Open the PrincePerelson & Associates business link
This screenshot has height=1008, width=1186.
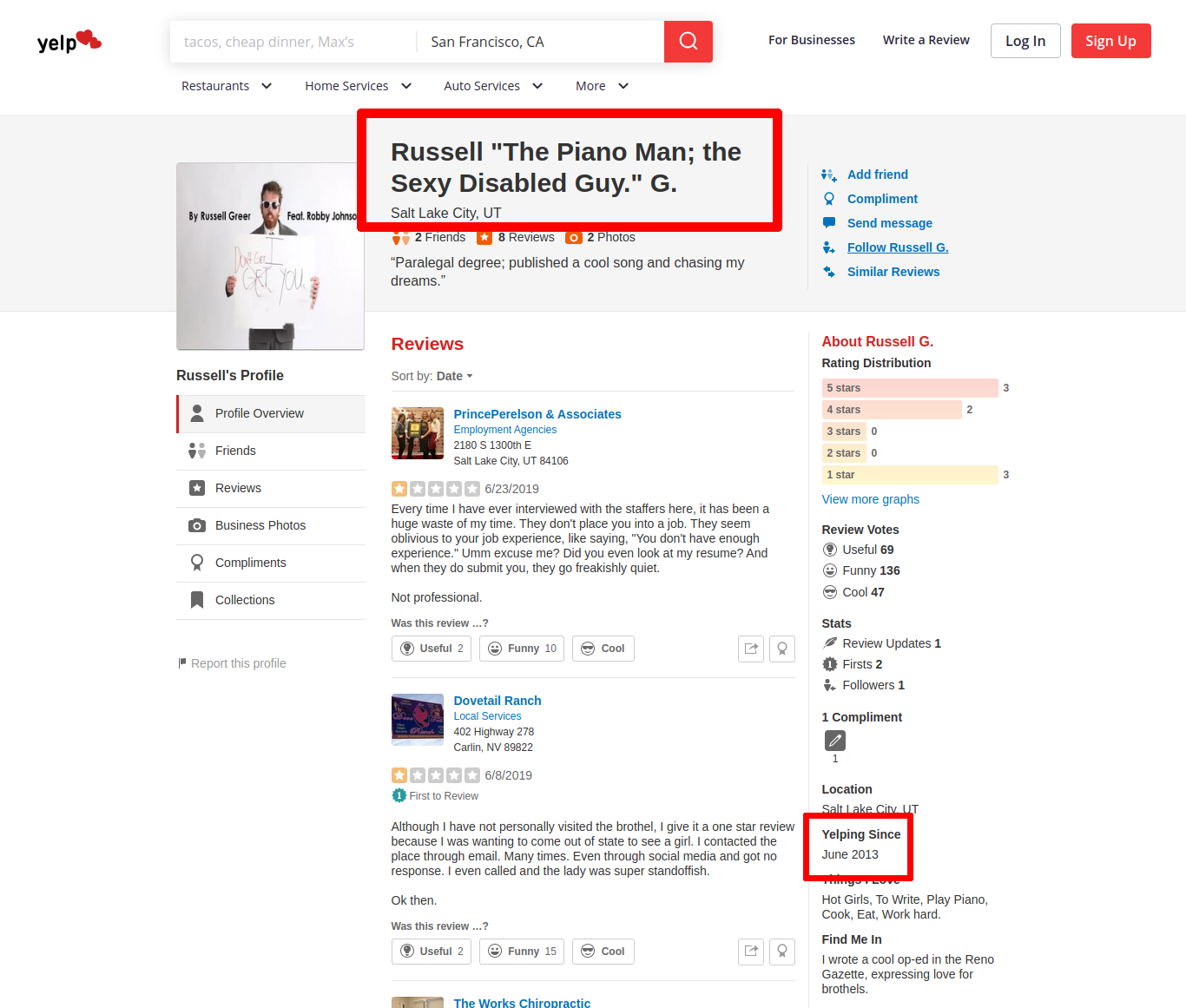537,414
